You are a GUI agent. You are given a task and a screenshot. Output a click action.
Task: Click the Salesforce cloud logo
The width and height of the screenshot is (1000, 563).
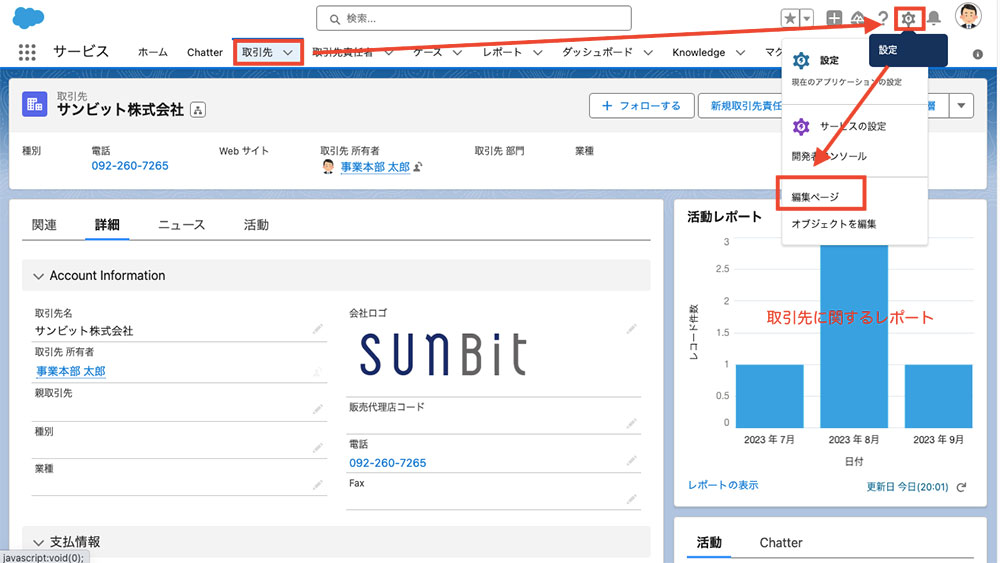(x=29, y=17)
